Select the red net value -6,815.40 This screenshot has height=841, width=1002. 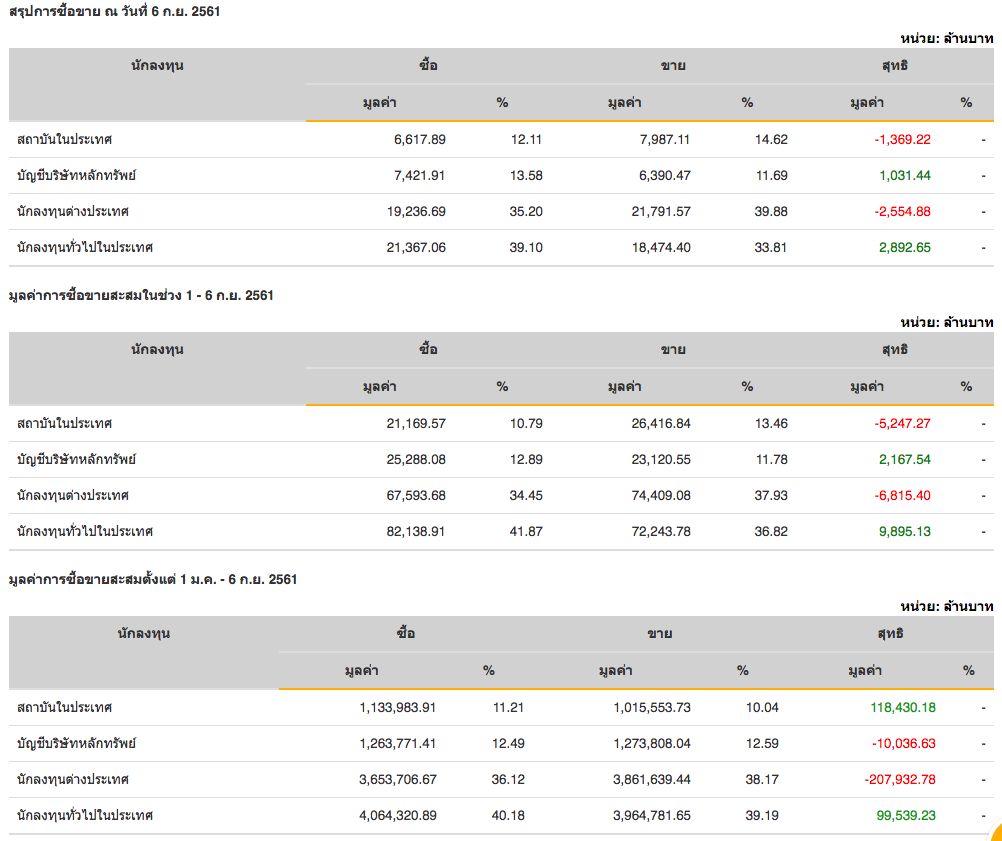point(902,496)
